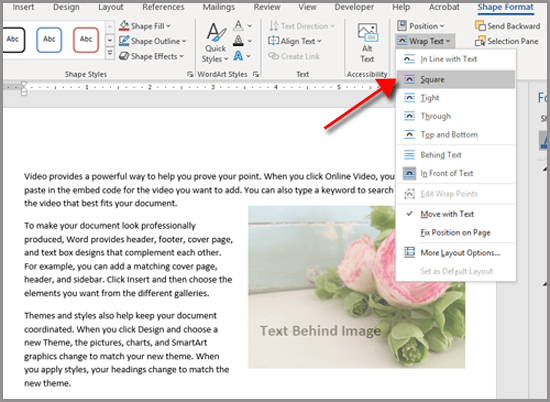
Task: Click the Top and Bottom wrap icon
Action: click(409, 134)
